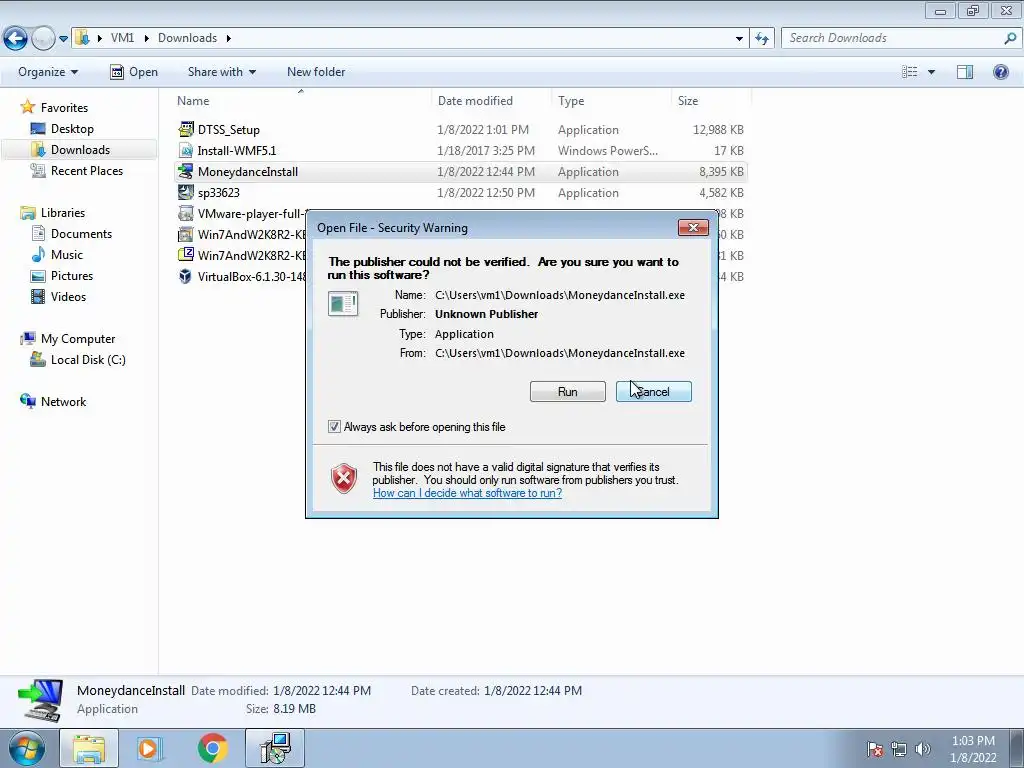Open the Help icon

tap(1000, 72)
